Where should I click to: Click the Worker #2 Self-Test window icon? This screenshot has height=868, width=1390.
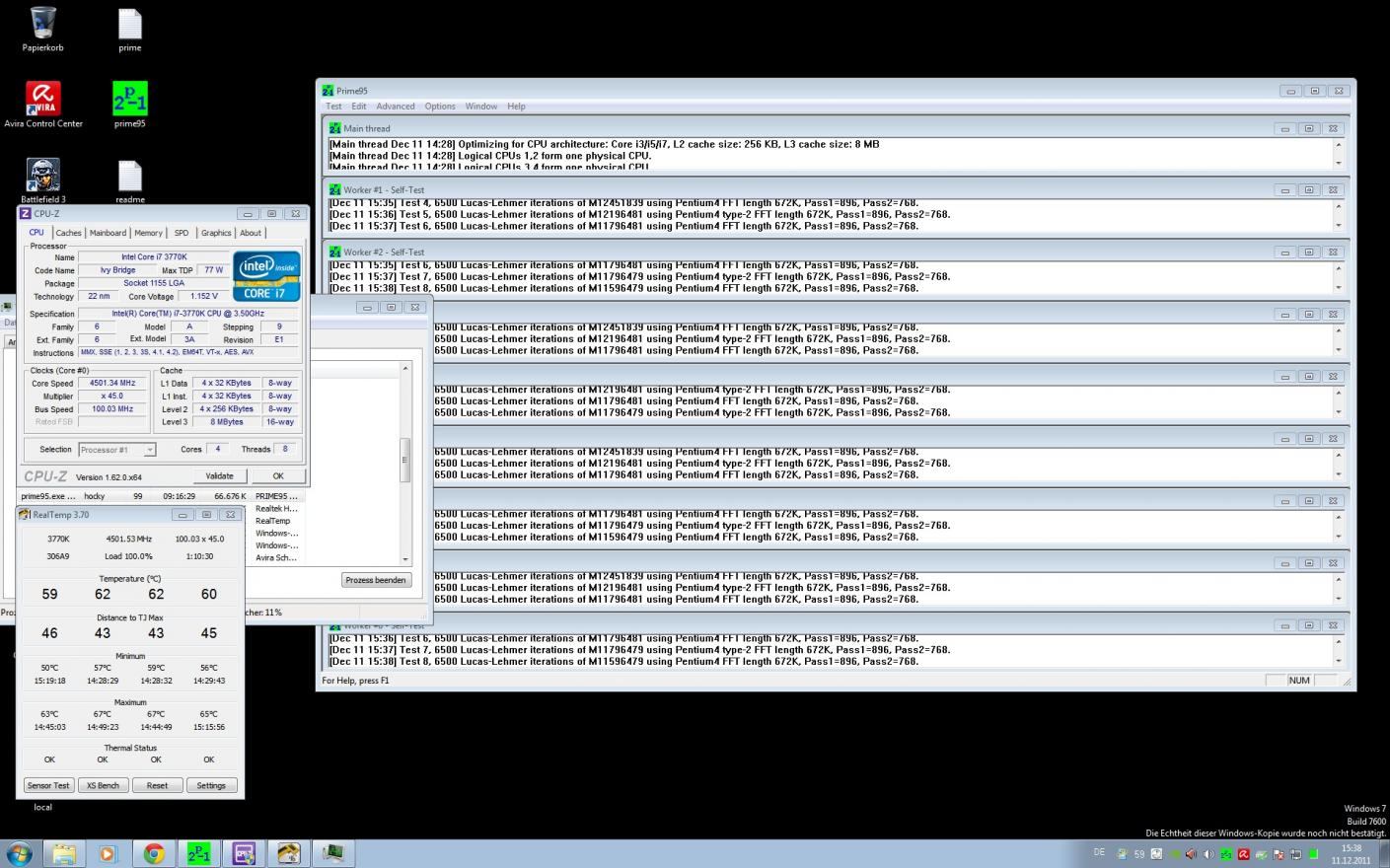[334, 252]
